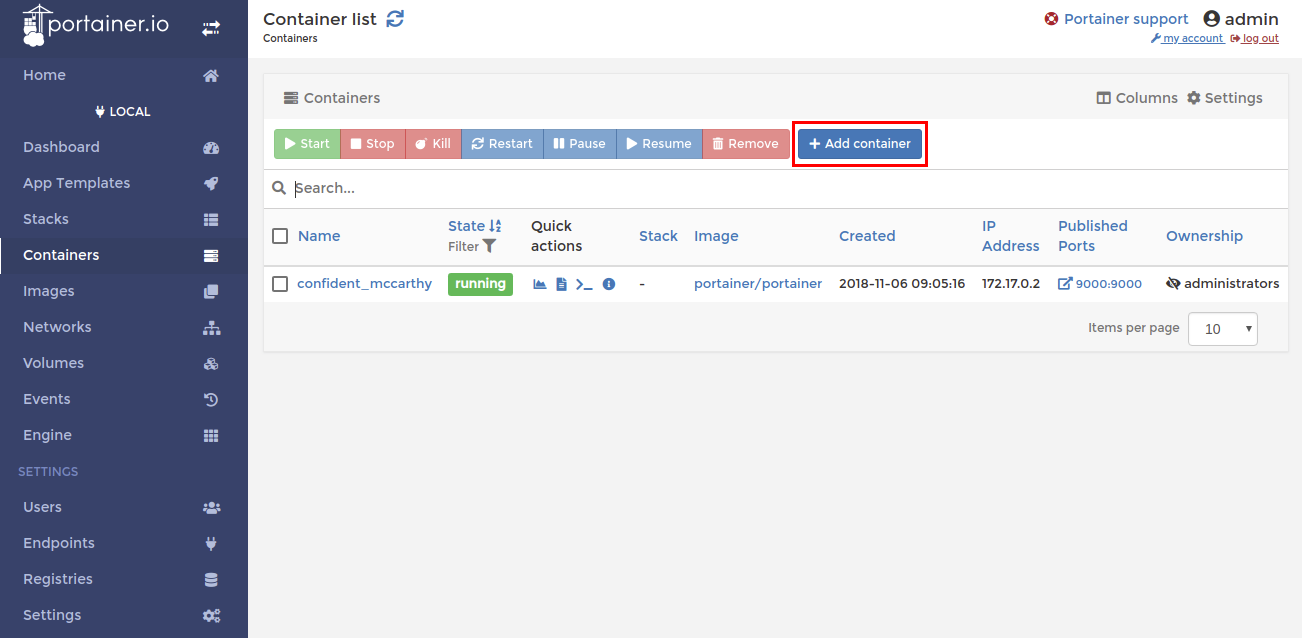The width and height of the screenshot is (1302, 638).
Task: Refresh the container list with the reload icon
Action: click(395, 19)
